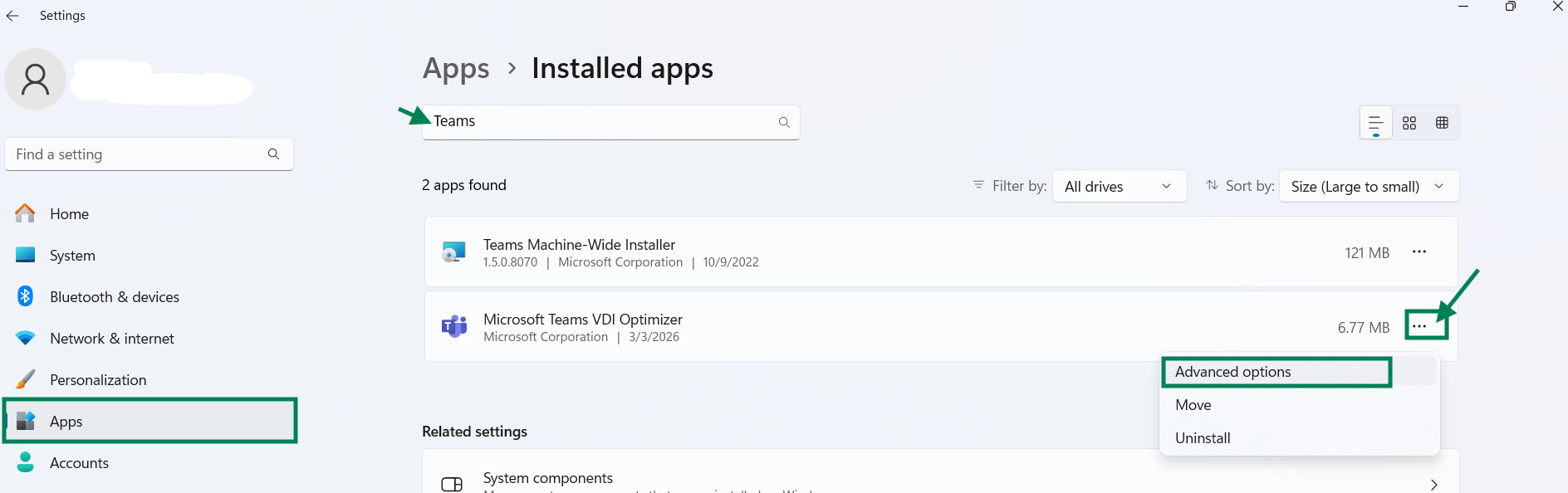Click the 10/9/2022 install date

tap(731, 262)
